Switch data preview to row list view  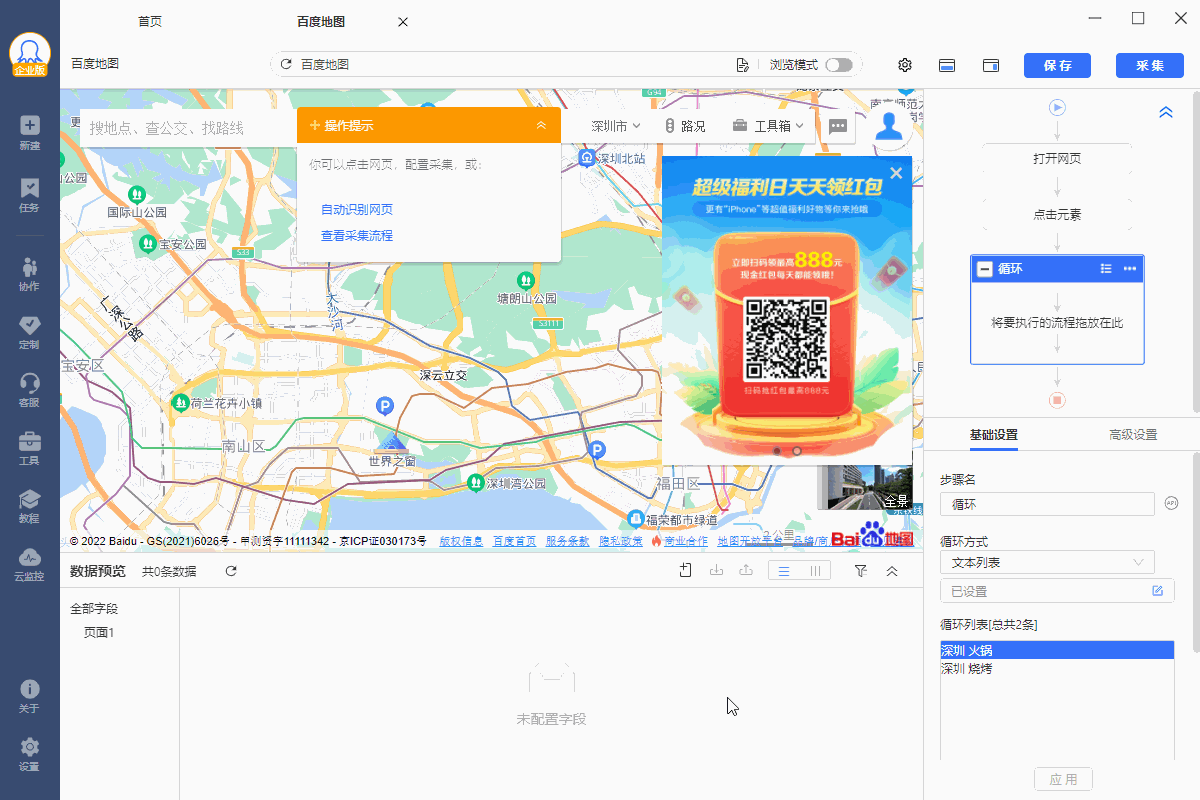(785, 571)
